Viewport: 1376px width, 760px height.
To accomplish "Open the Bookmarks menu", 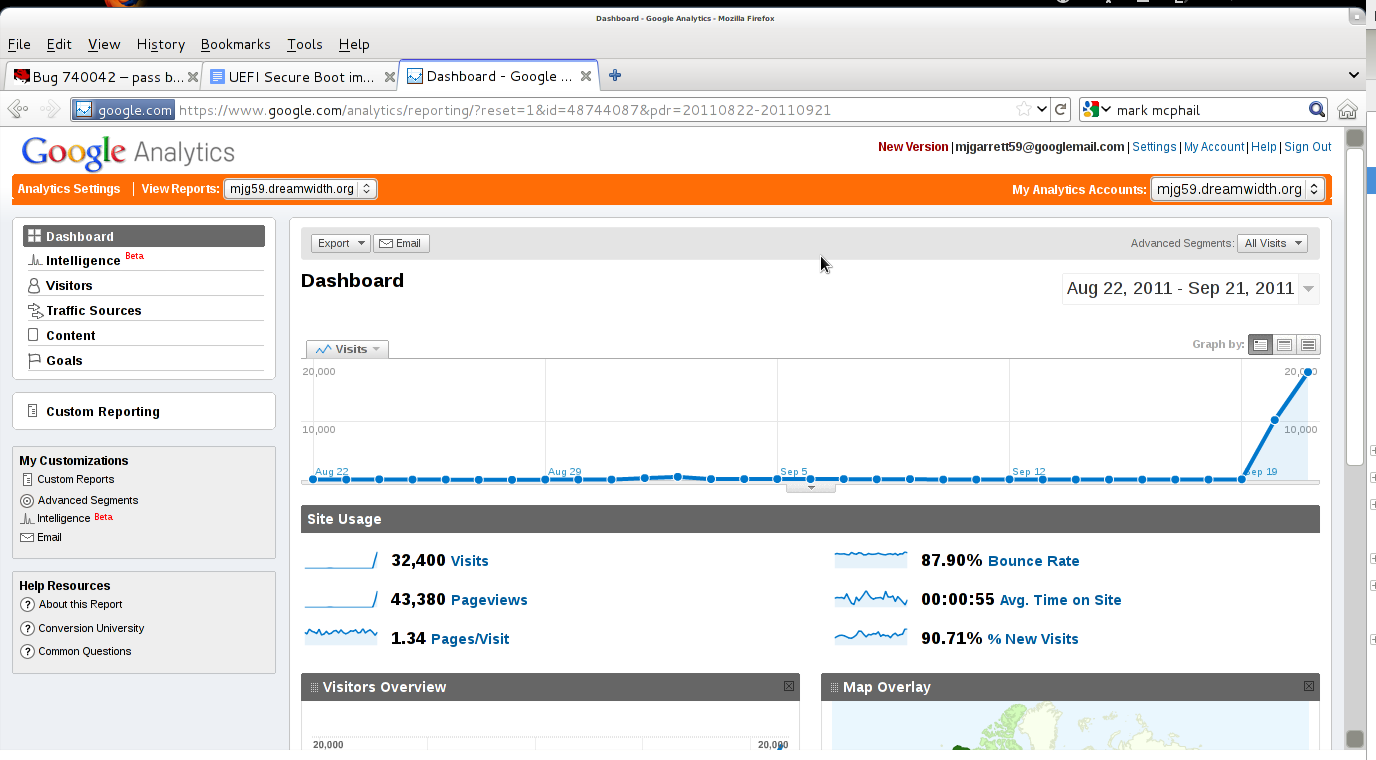I will tap(235, 44).
